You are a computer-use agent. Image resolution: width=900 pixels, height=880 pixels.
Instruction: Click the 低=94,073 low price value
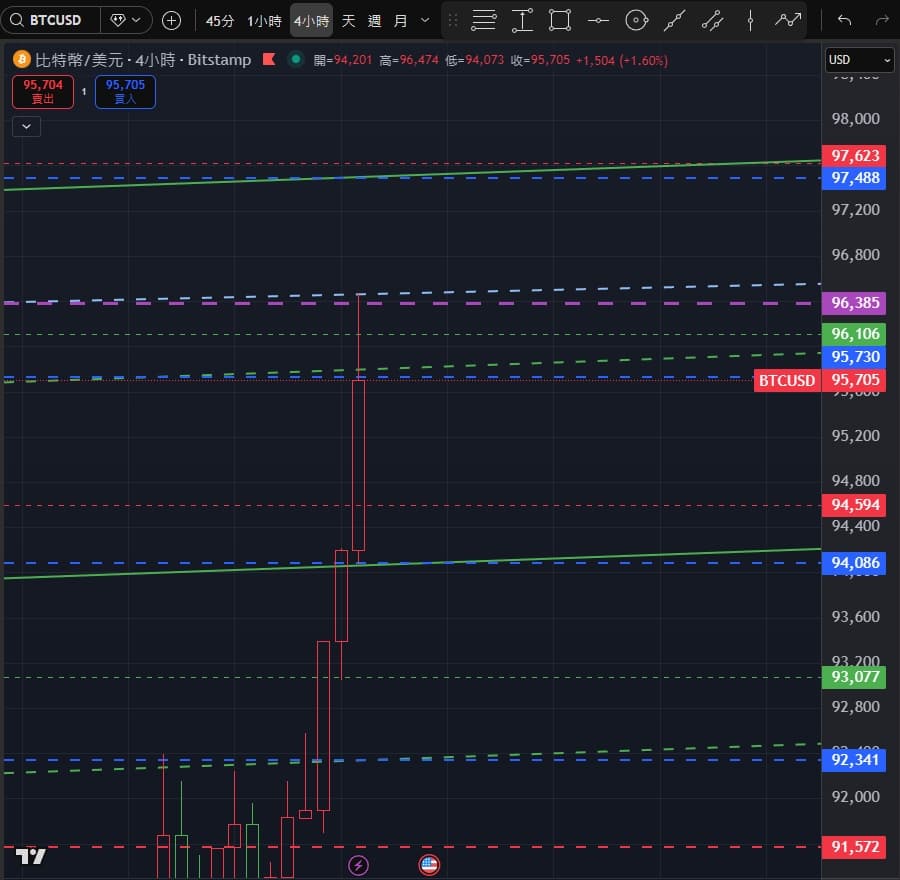coord(474,60)
